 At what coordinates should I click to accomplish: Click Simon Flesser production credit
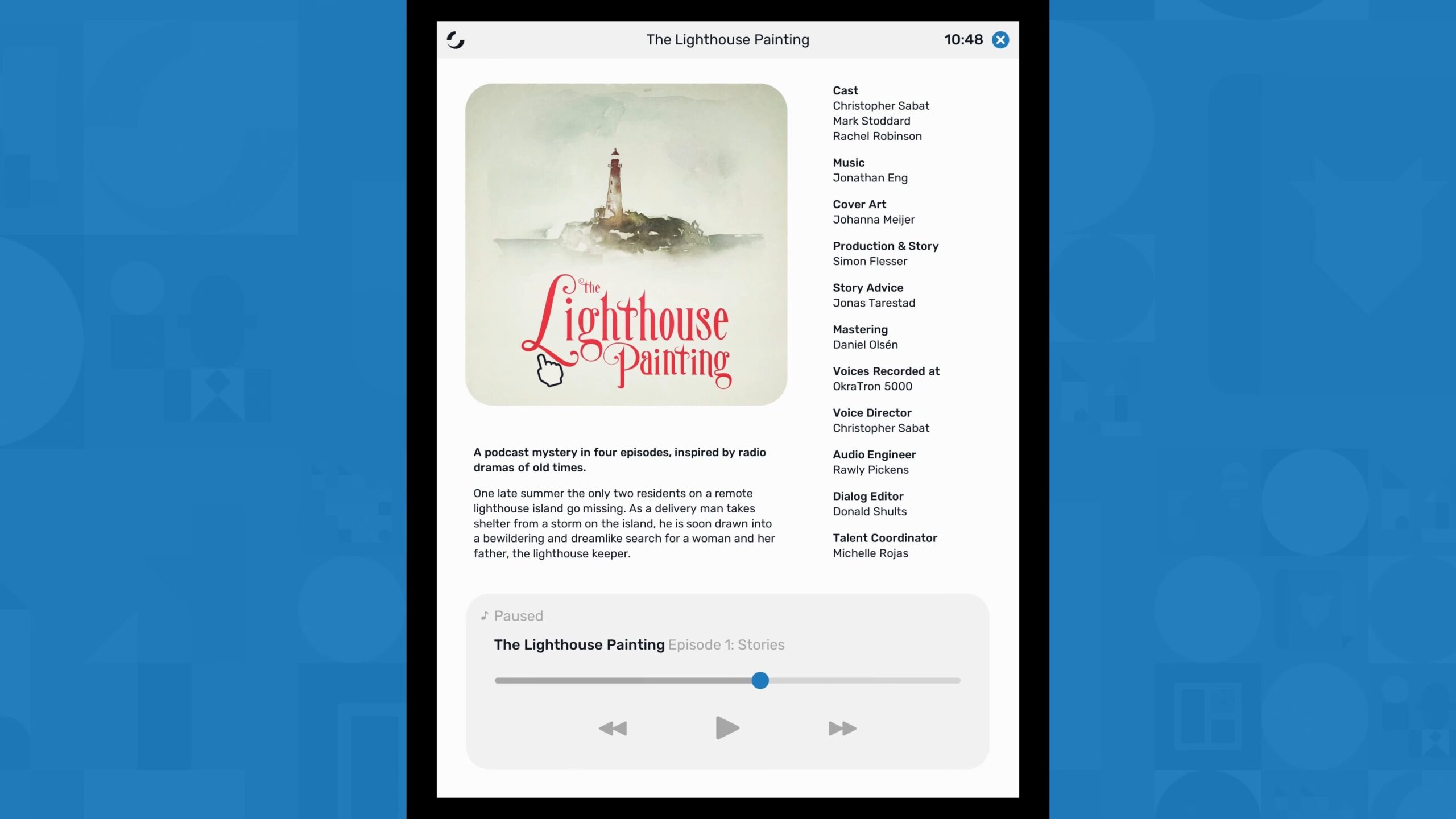[x=870, y=262]
